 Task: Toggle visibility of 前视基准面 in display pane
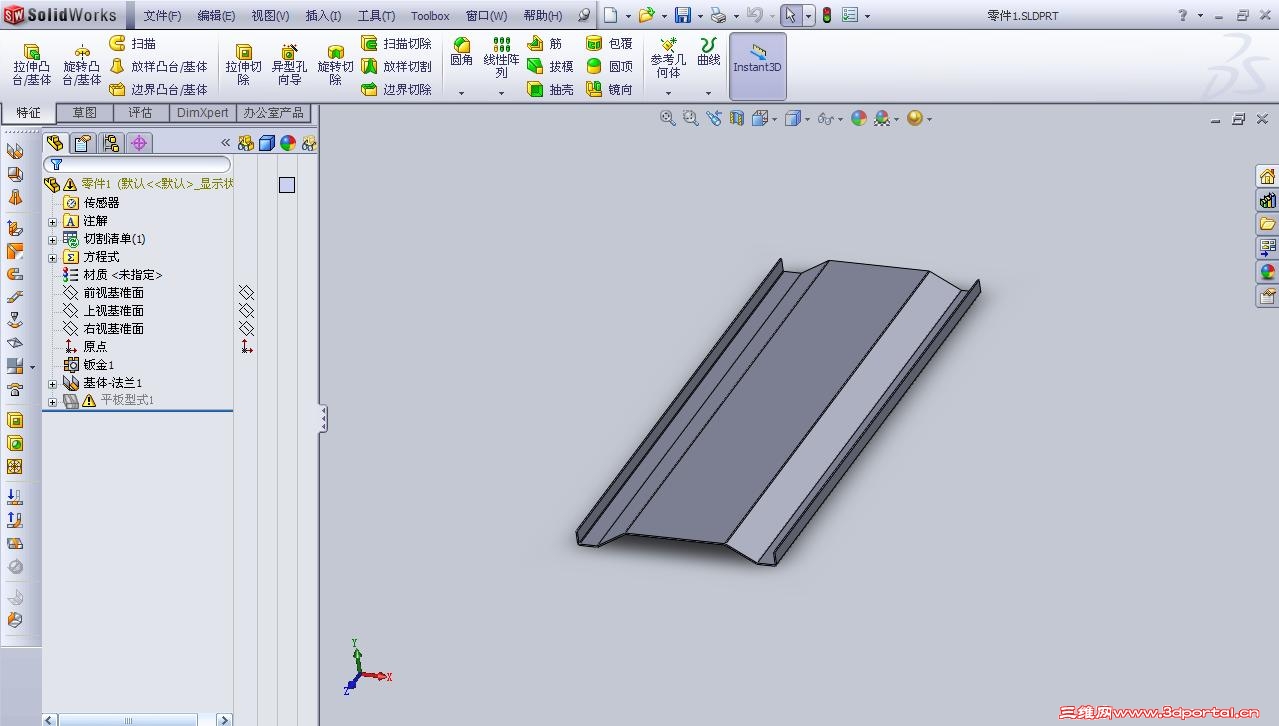(246, 293)
